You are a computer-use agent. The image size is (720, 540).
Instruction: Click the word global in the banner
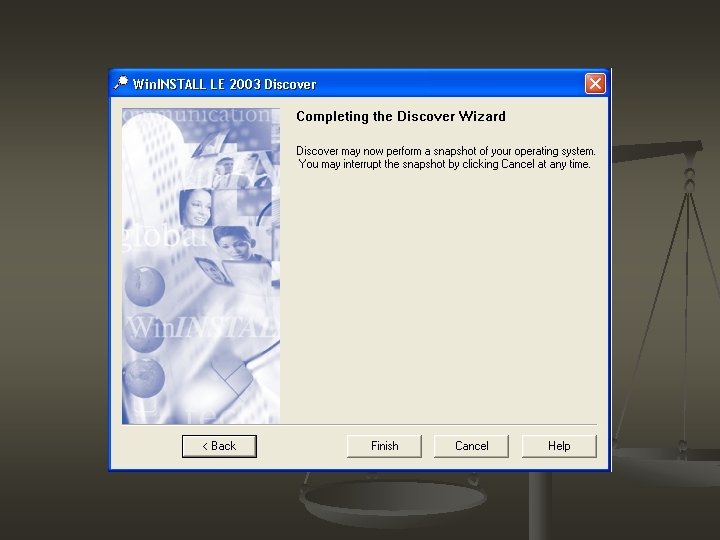point(163,238)
